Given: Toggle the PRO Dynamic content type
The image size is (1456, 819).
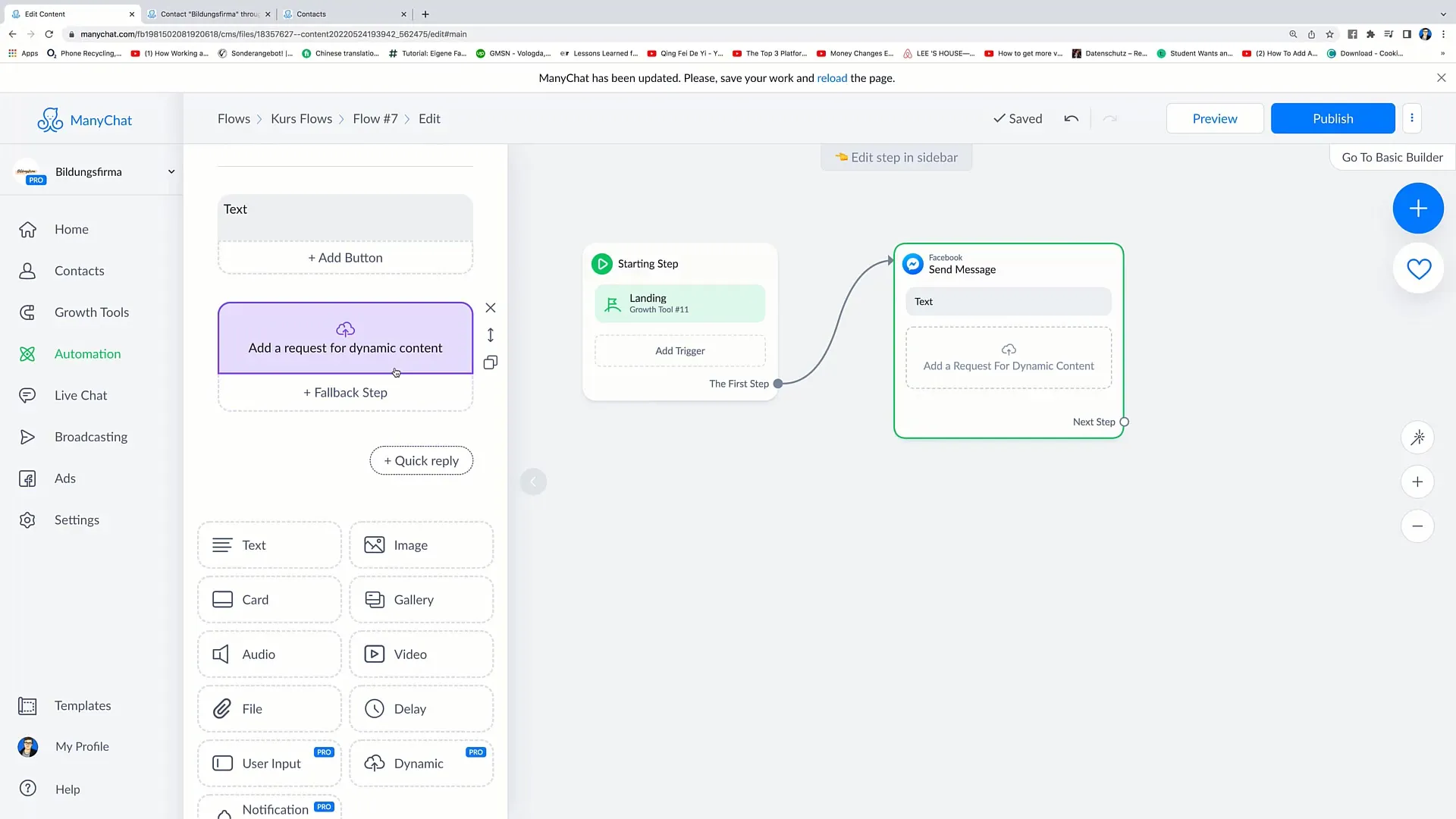Looking at the screenshot, I should click(x=421, y=763).
